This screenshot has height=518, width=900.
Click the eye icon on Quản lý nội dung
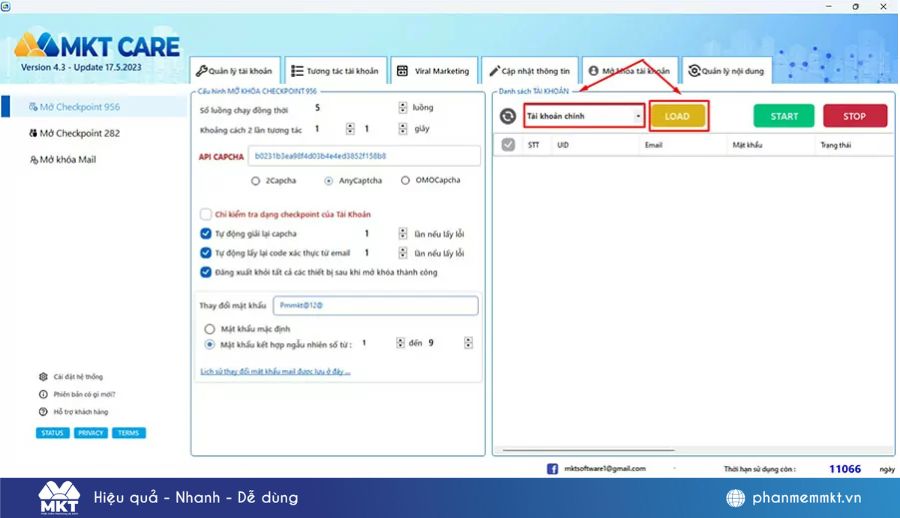coord(694,71)
